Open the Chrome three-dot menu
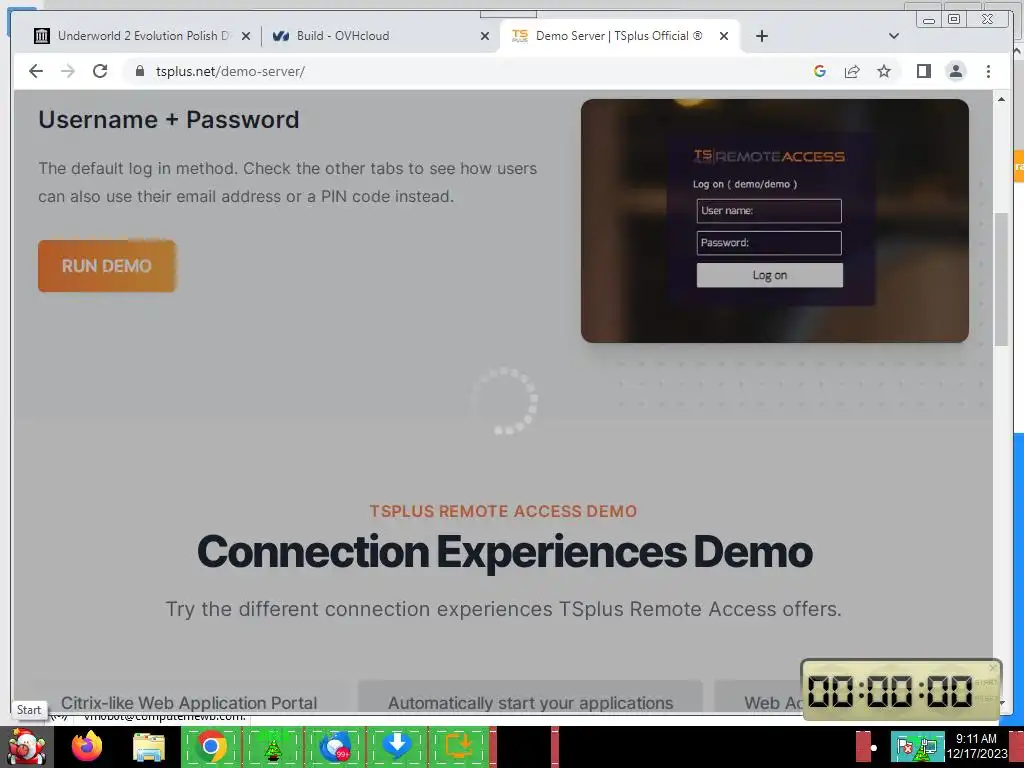1024x768 pixels. click(988, 71)
